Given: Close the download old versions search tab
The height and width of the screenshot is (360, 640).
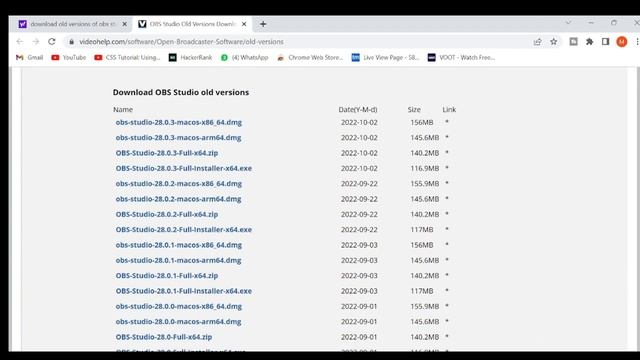Looking at the screenshot, I should (125, 24).
